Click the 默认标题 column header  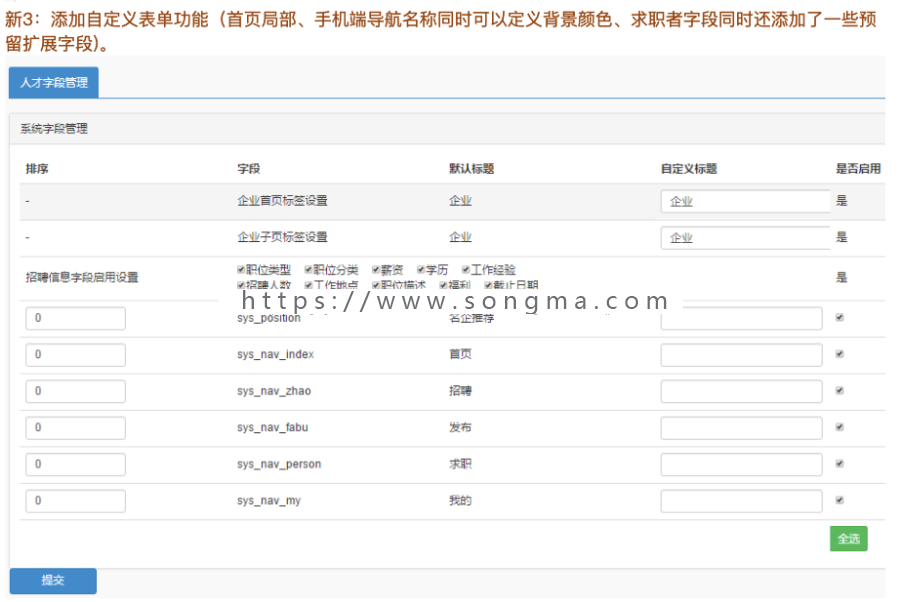click(x=471, y=169)
